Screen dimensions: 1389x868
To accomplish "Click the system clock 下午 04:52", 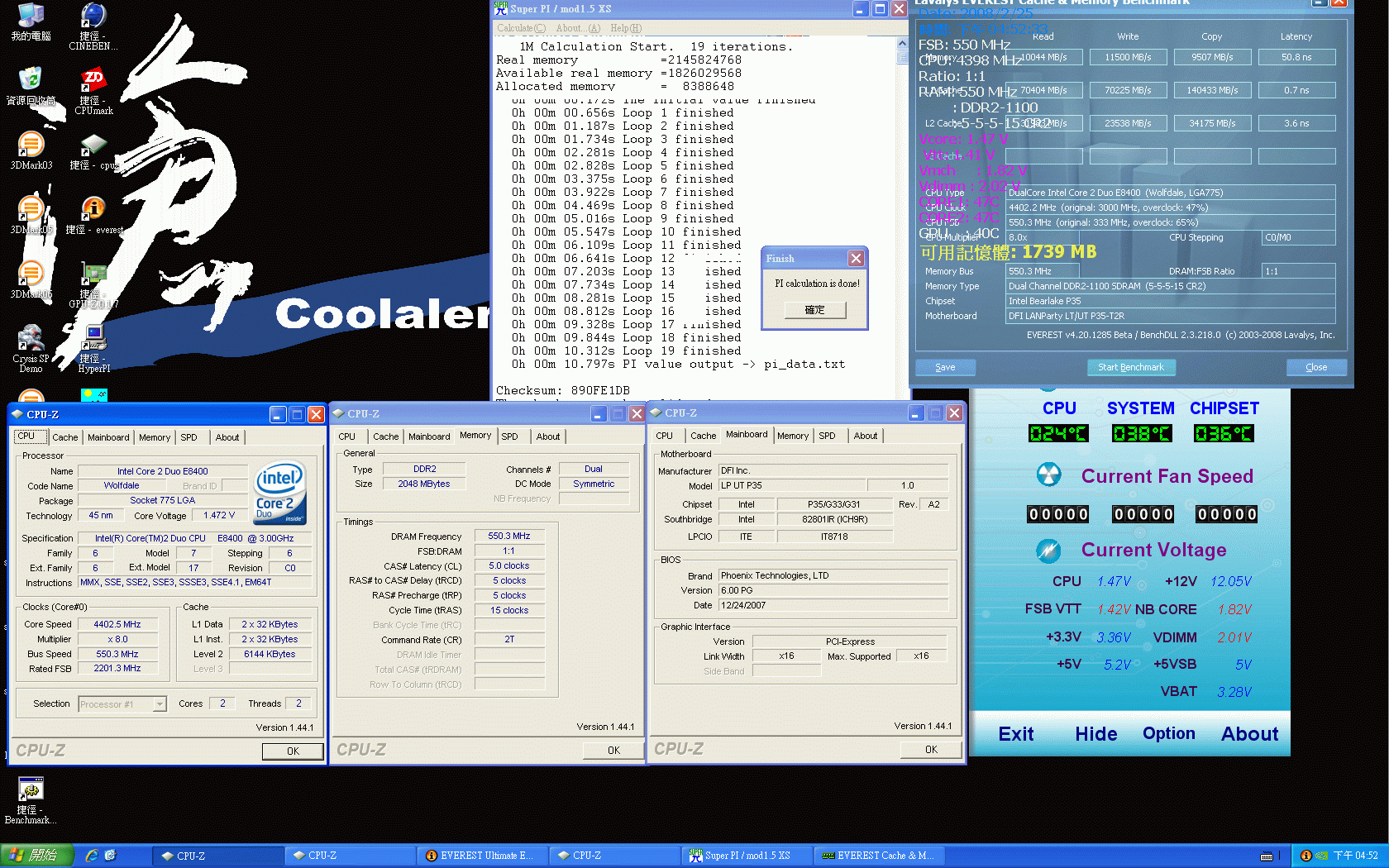I will tap(1356, 856).
